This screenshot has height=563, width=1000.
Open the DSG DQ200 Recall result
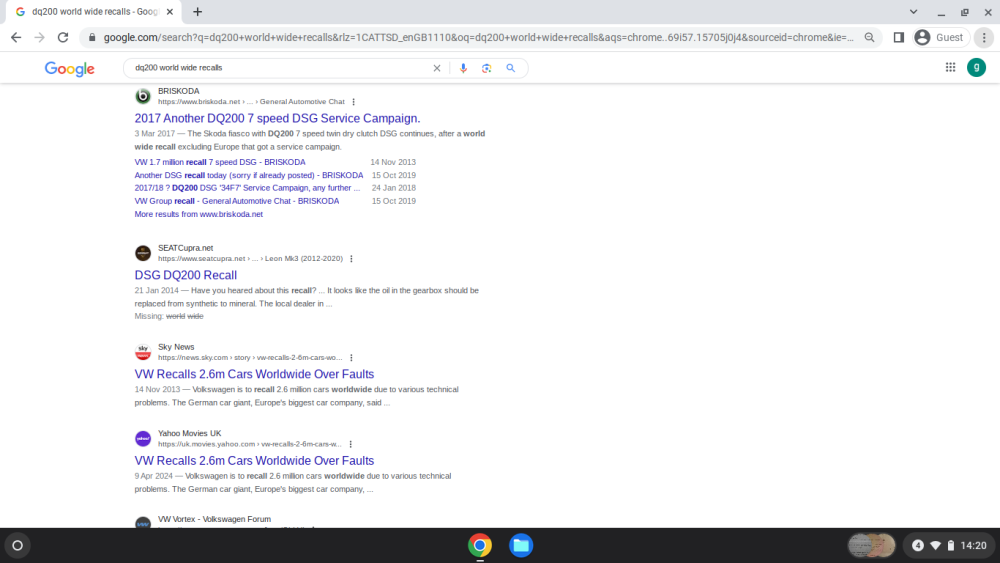(186, 275)
